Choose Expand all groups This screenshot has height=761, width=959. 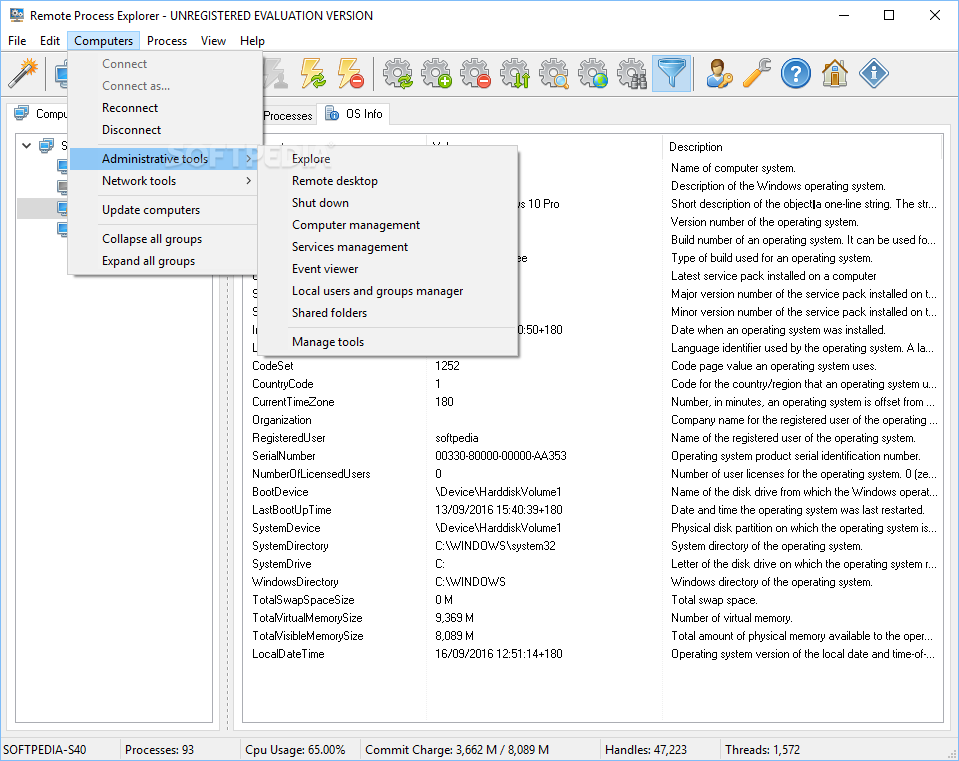click(163, 261)
